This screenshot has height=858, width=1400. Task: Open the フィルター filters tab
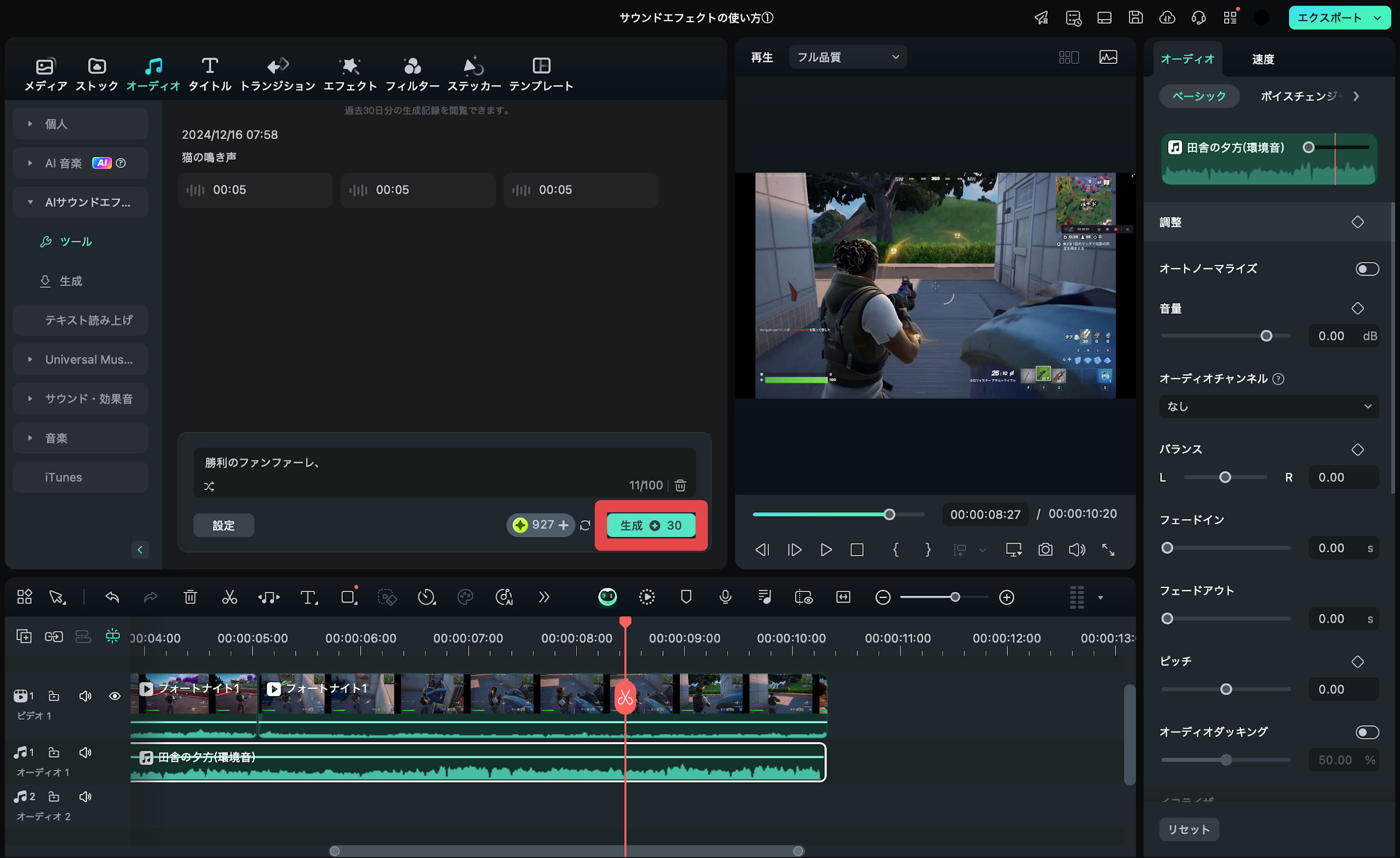[x=413, y=74]
